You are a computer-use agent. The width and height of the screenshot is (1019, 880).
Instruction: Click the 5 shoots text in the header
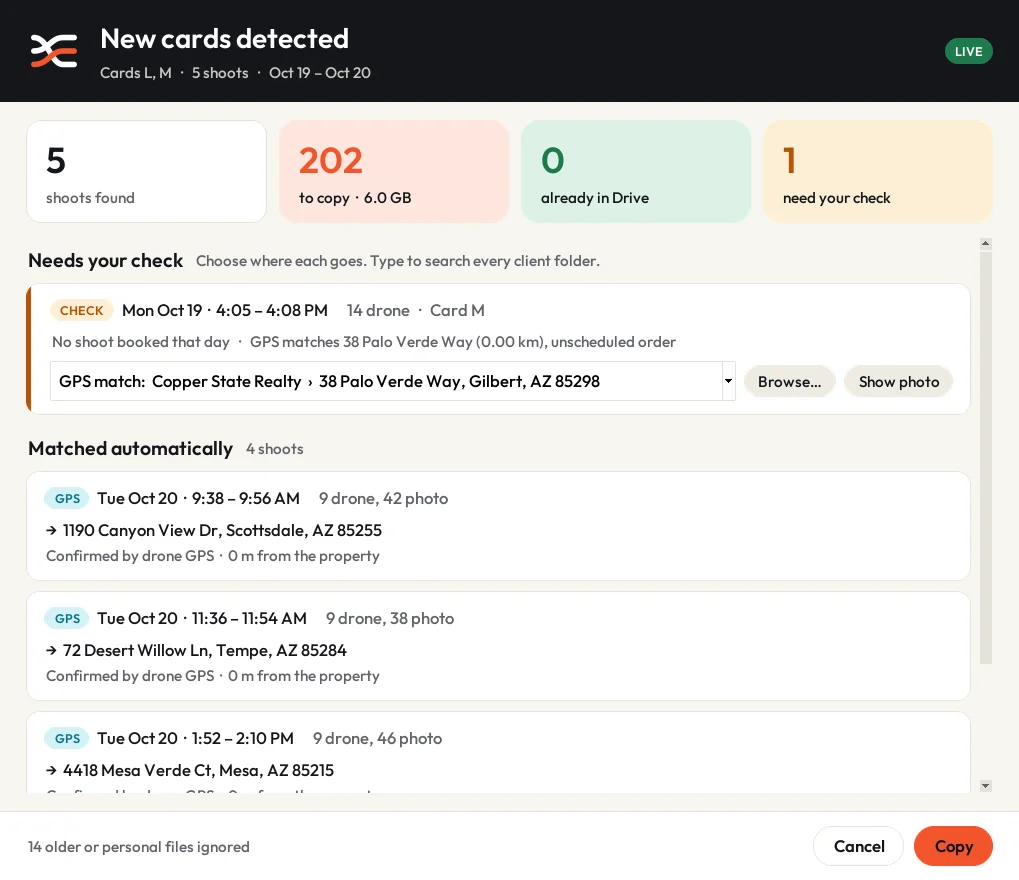point(220,73)
